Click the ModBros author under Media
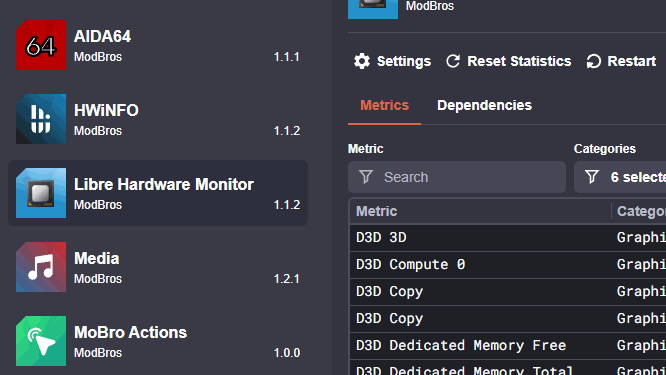The image size is (666, 375). tap(98, 279)
